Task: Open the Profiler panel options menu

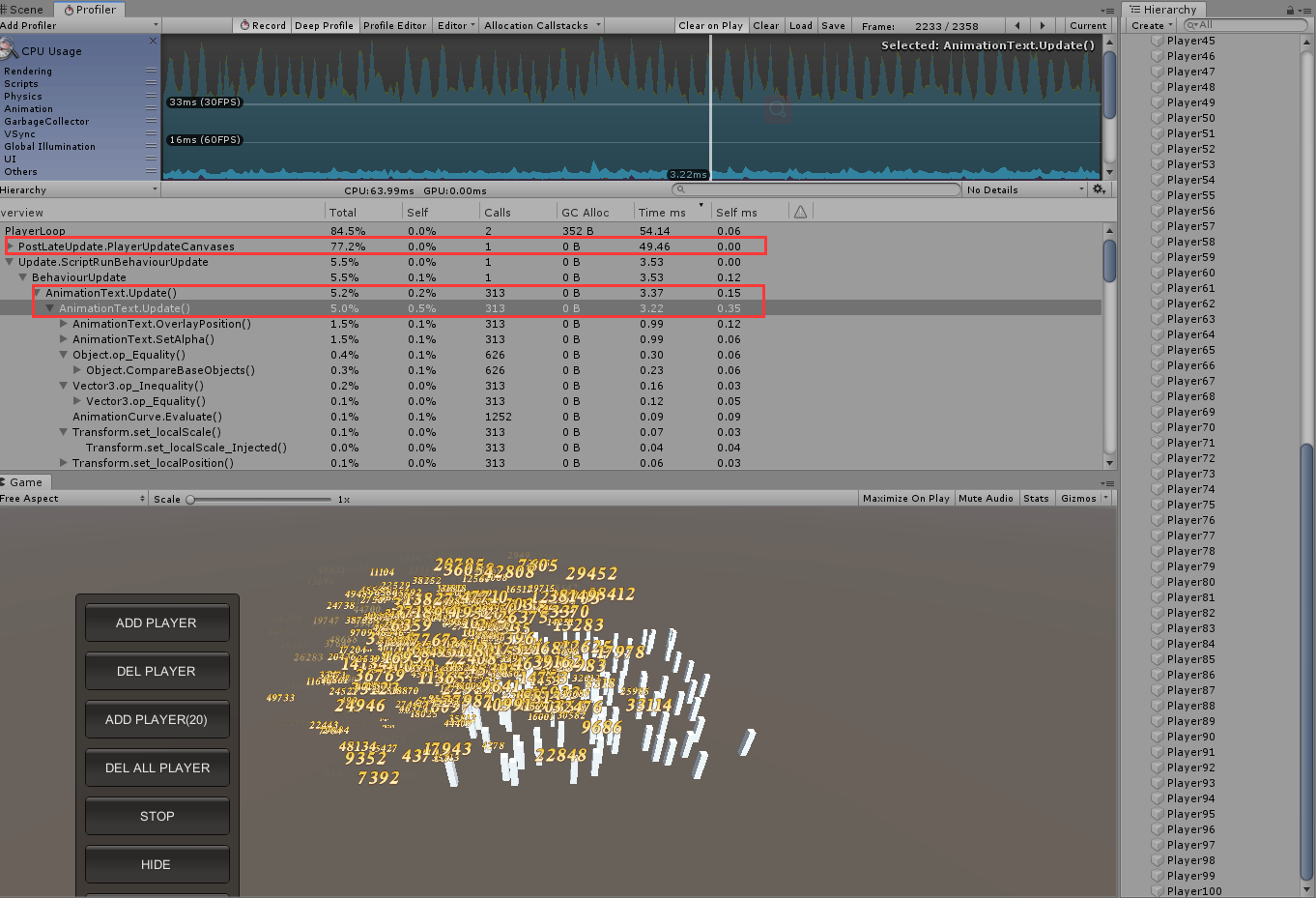Action: pyautogui.click(x=1107, y=10)
